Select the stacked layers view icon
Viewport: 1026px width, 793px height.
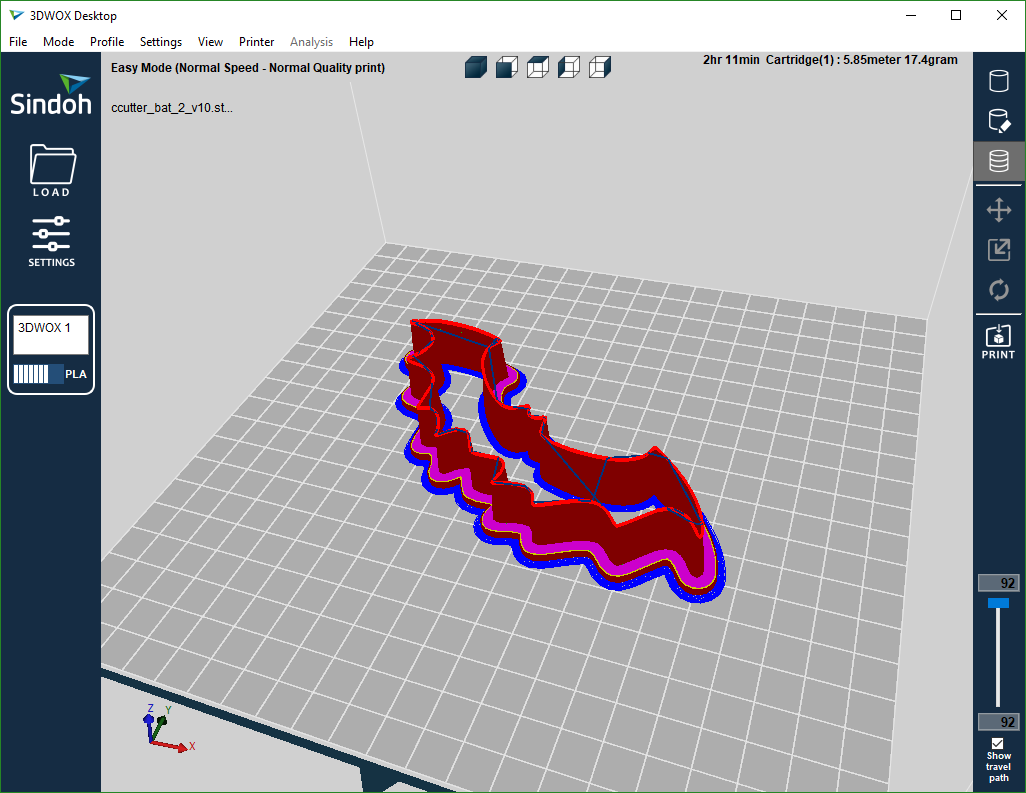tap(998, 161)
